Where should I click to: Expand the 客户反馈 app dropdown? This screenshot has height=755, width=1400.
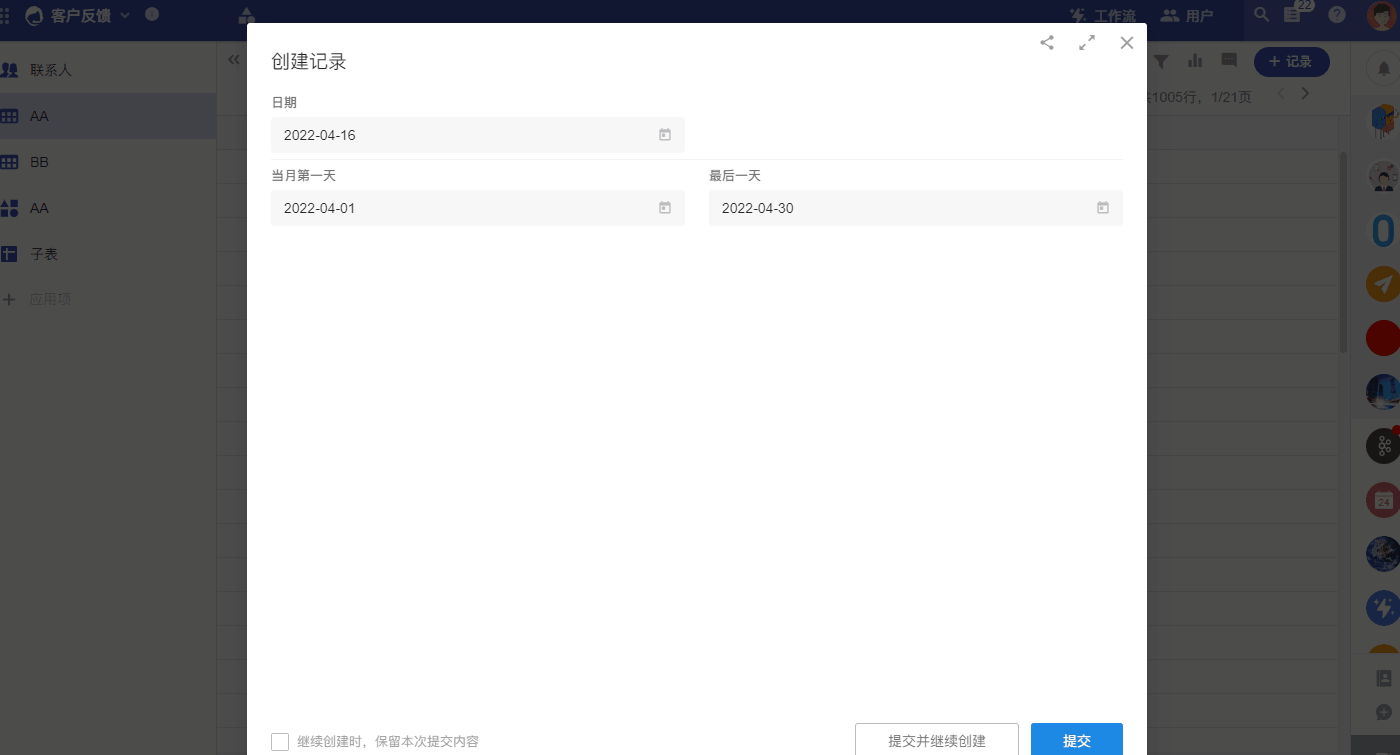click(125, 15)
